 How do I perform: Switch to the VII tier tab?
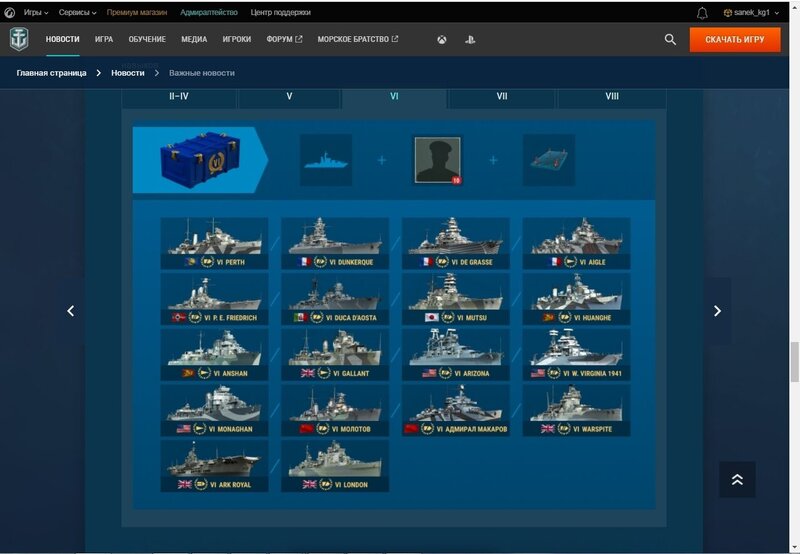(502, 97)
